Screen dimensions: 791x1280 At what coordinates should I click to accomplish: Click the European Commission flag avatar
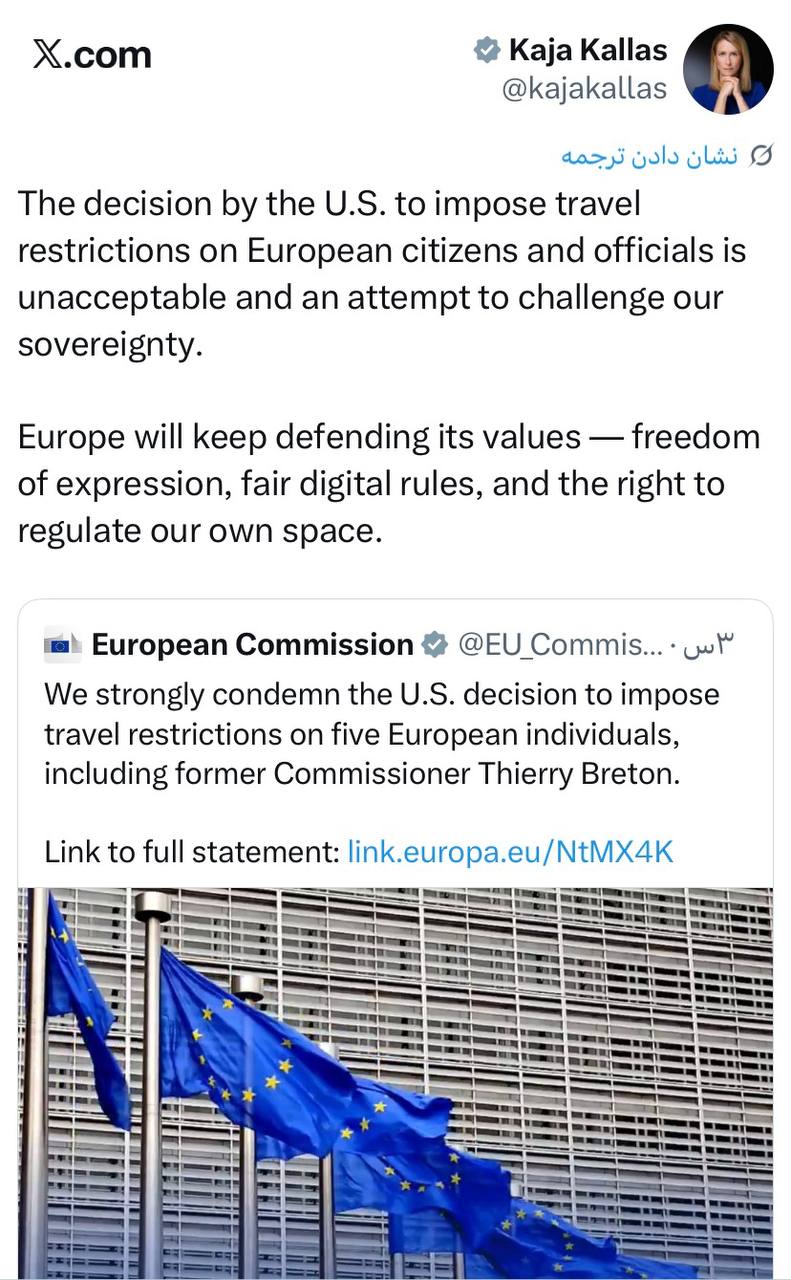(63, 646)
